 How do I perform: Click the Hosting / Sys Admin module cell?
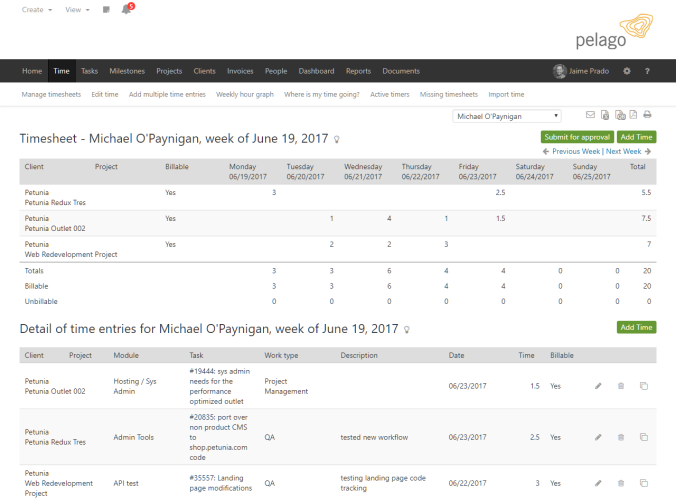[135, 386]
